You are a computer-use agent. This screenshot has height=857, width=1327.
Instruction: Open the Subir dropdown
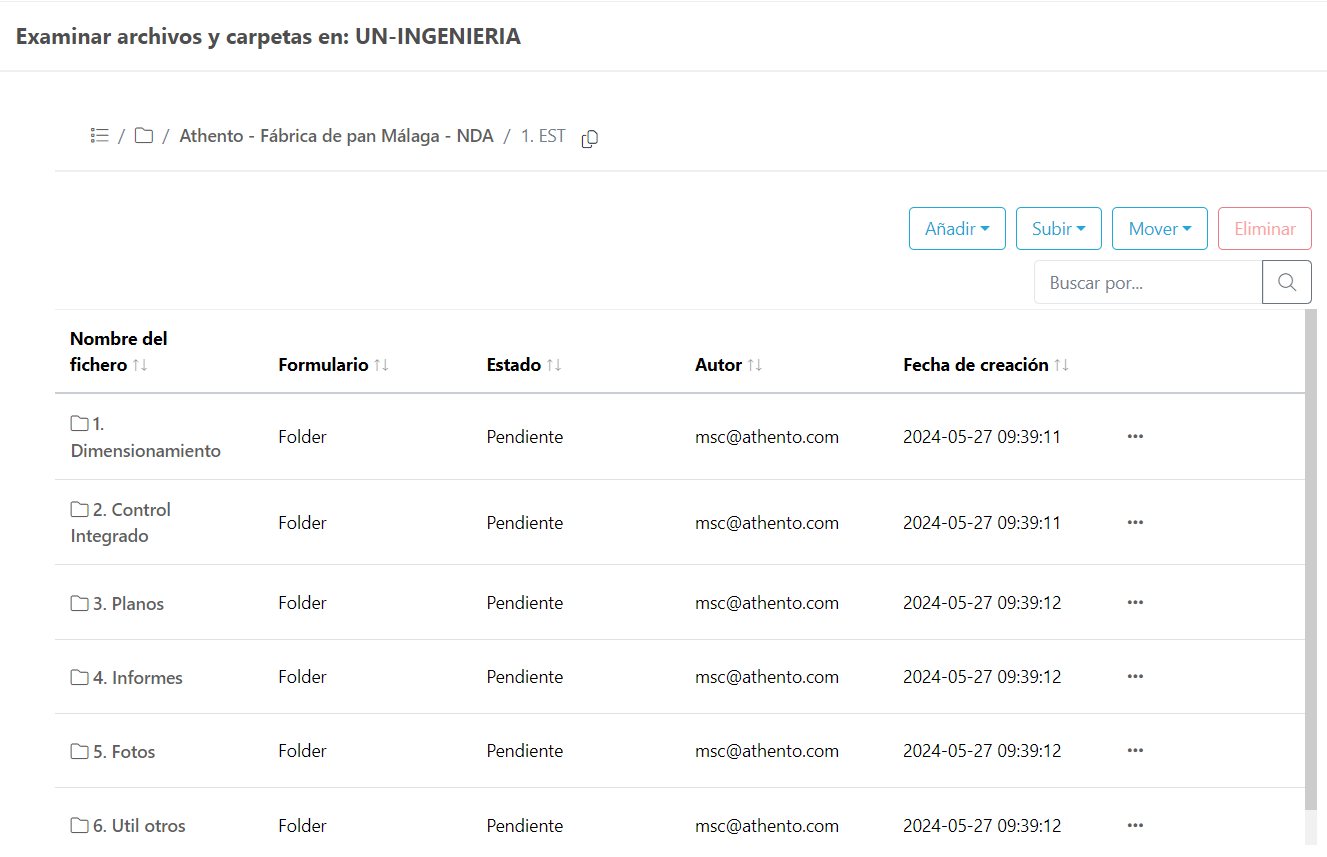point(1058,229)
